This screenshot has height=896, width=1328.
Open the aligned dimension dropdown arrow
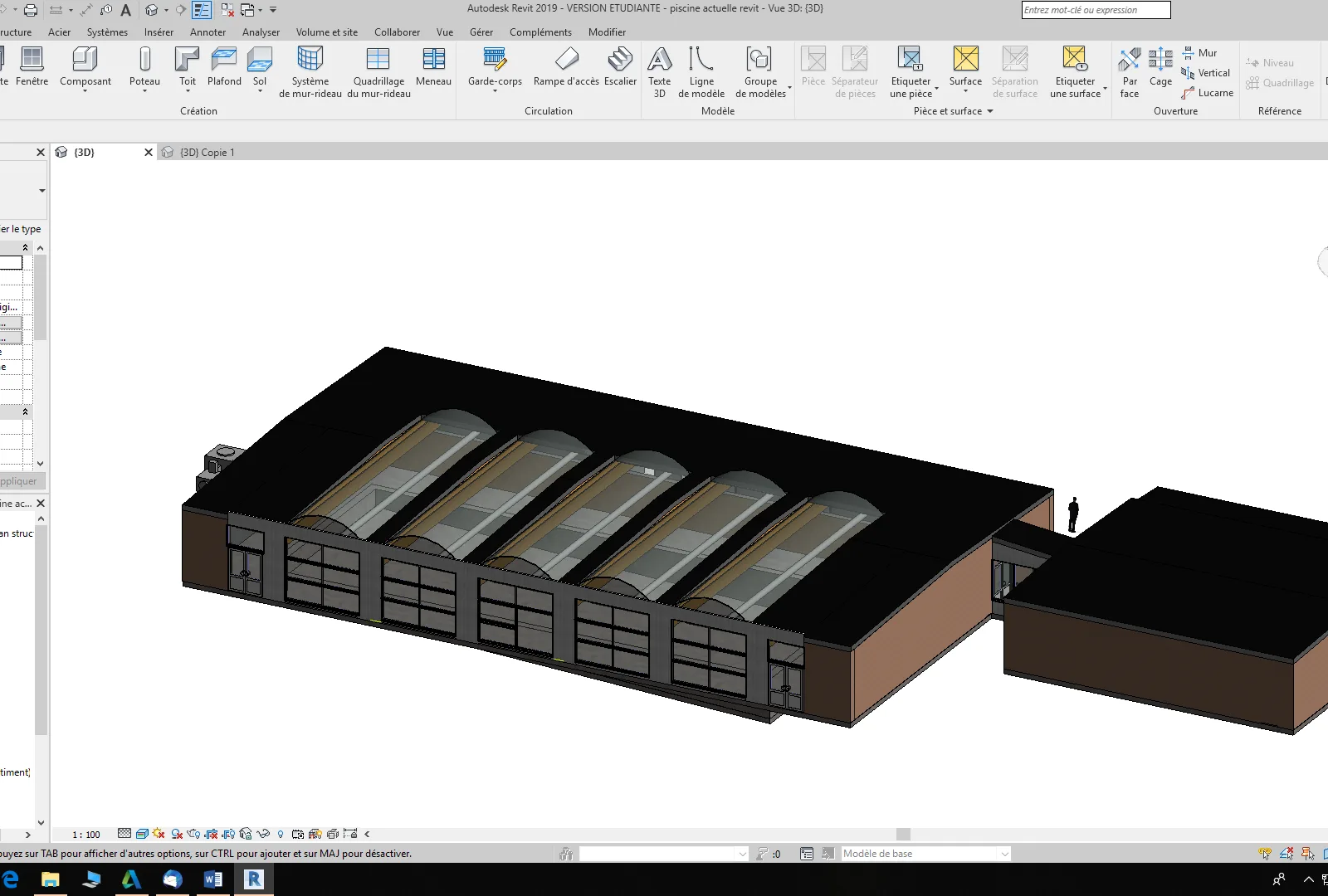point(70,10)
